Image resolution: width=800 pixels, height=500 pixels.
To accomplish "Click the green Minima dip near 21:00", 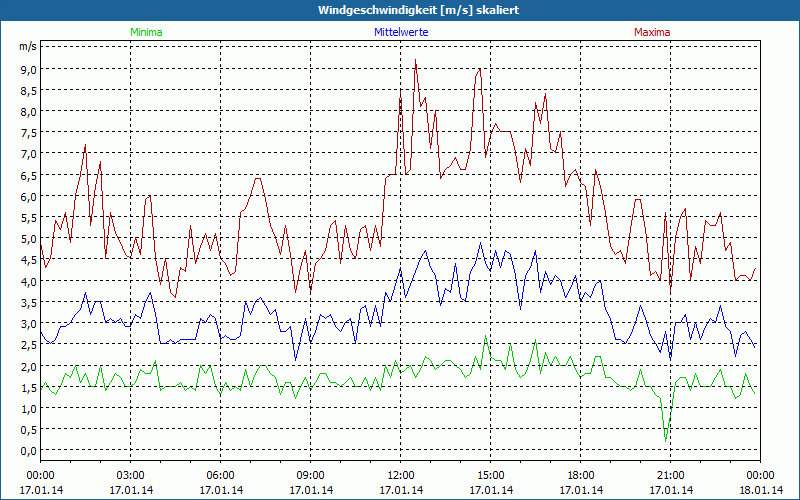I will pos(665,440).
